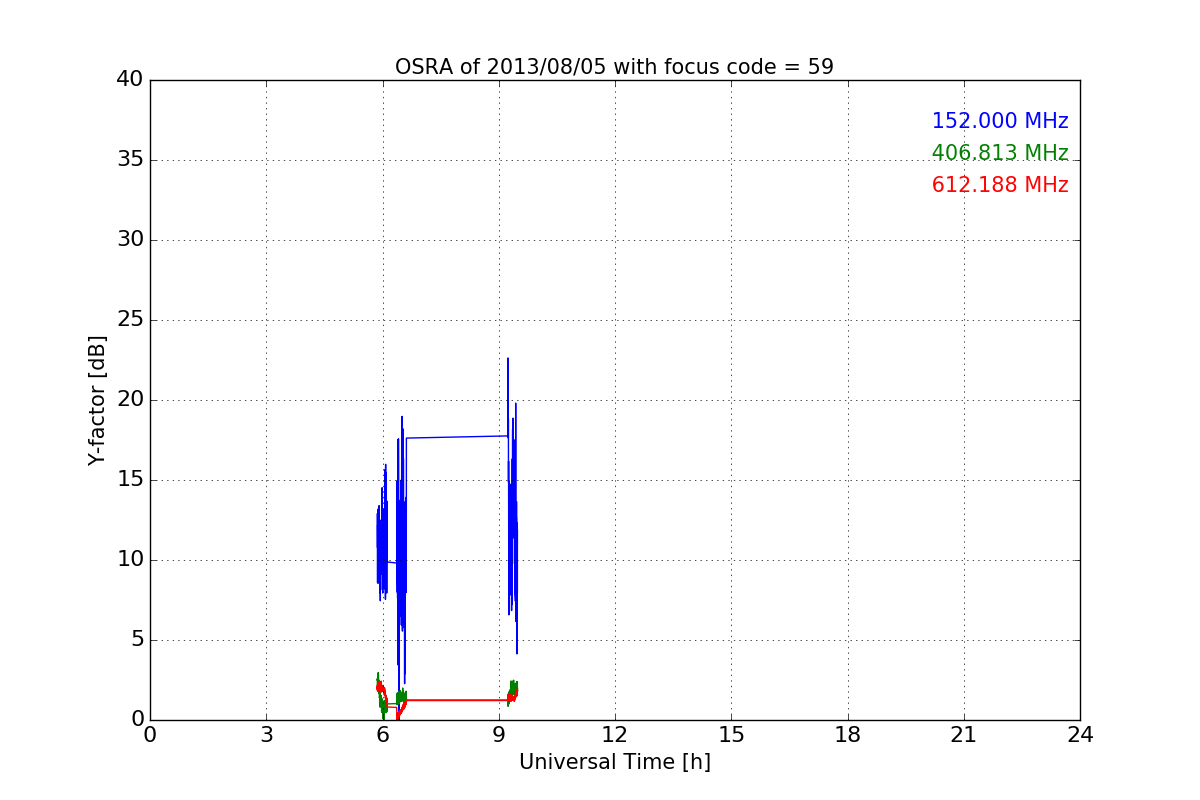Click the x-axis tick label 9
This screenshot has height=800, width=1200.
coord(499,735)
